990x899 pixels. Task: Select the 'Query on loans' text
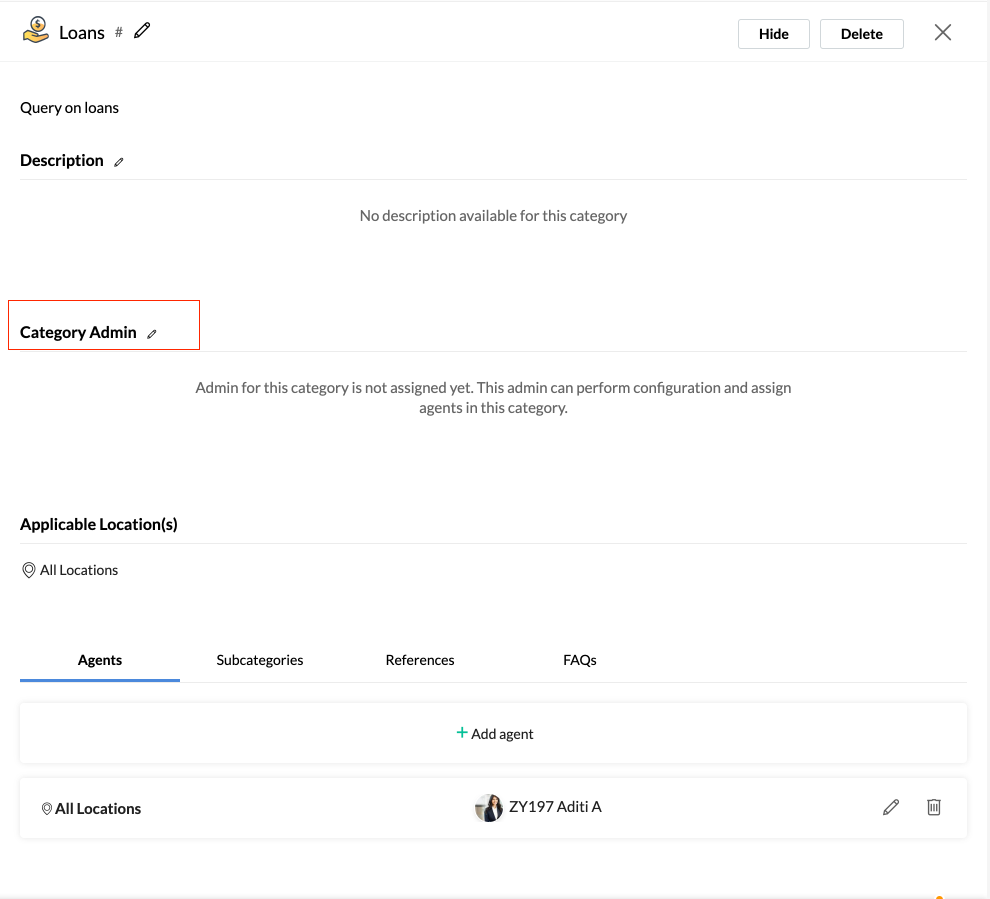69,108
